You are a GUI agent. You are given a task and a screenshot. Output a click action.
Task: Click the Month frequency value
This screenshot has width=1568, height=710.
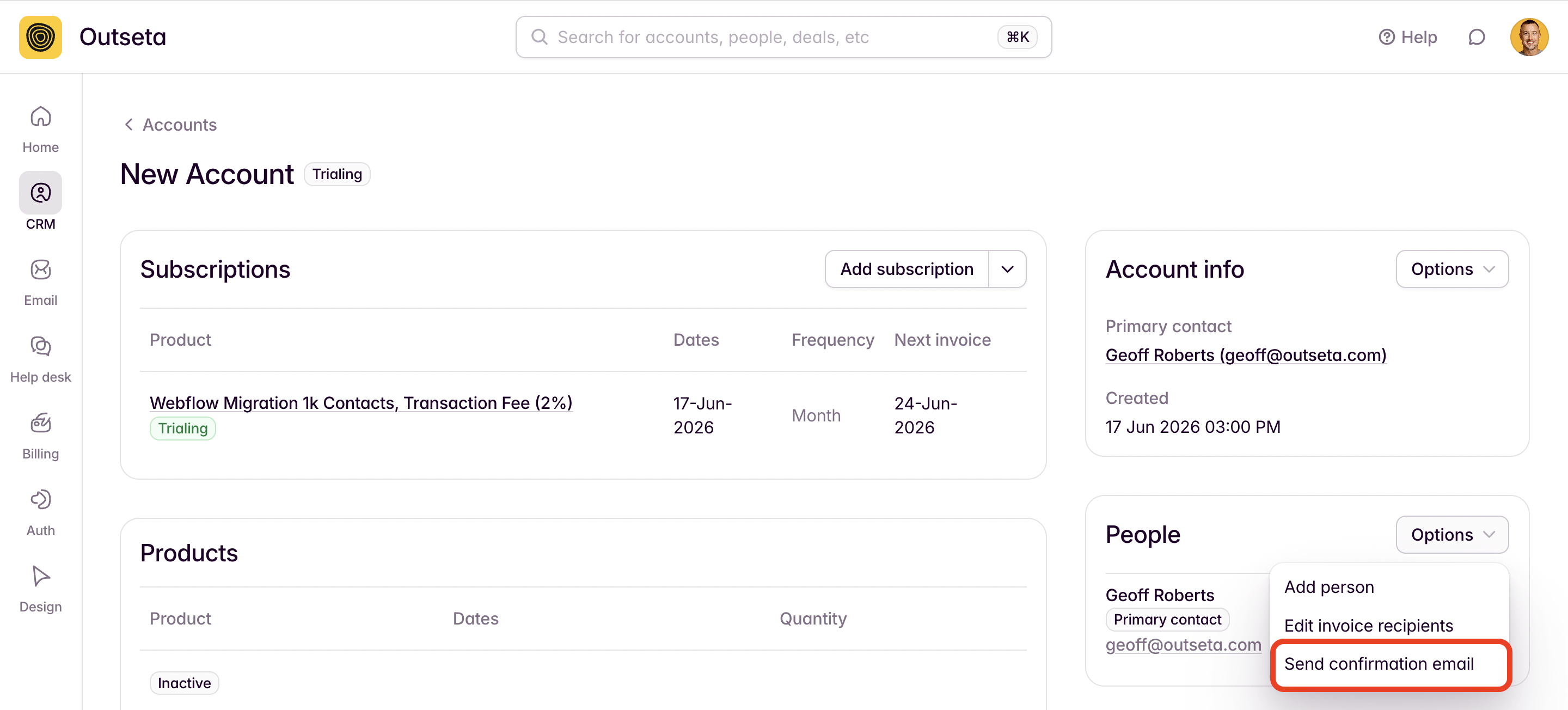[x=816, y=415]
